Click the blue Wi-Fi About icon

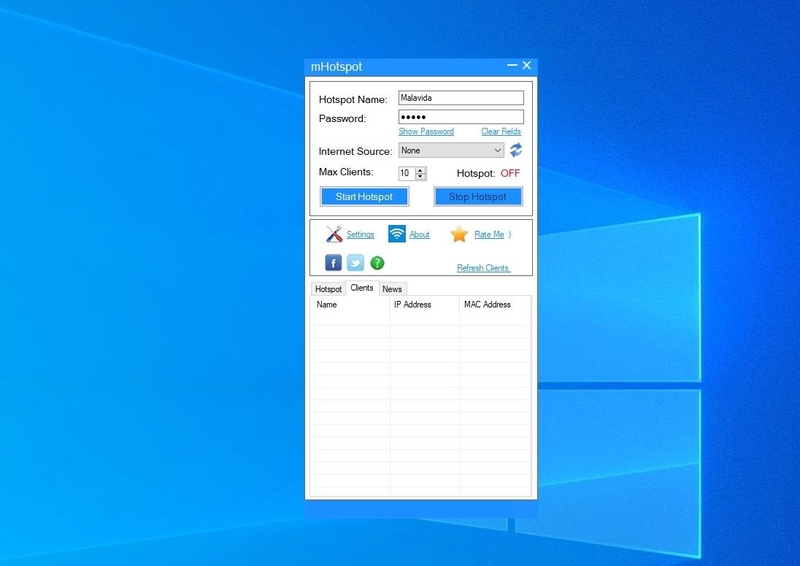coord(396,234)
